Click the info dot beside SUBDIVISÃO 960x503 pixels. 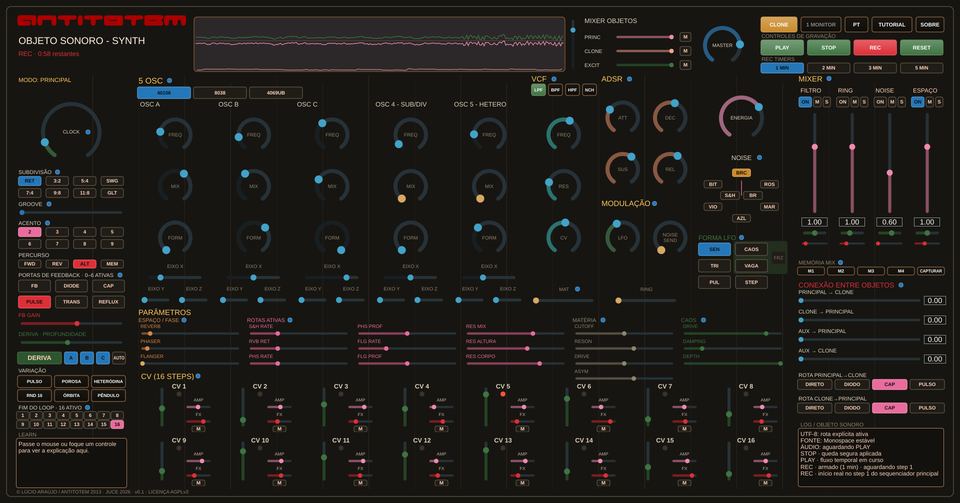click(58, 172)
